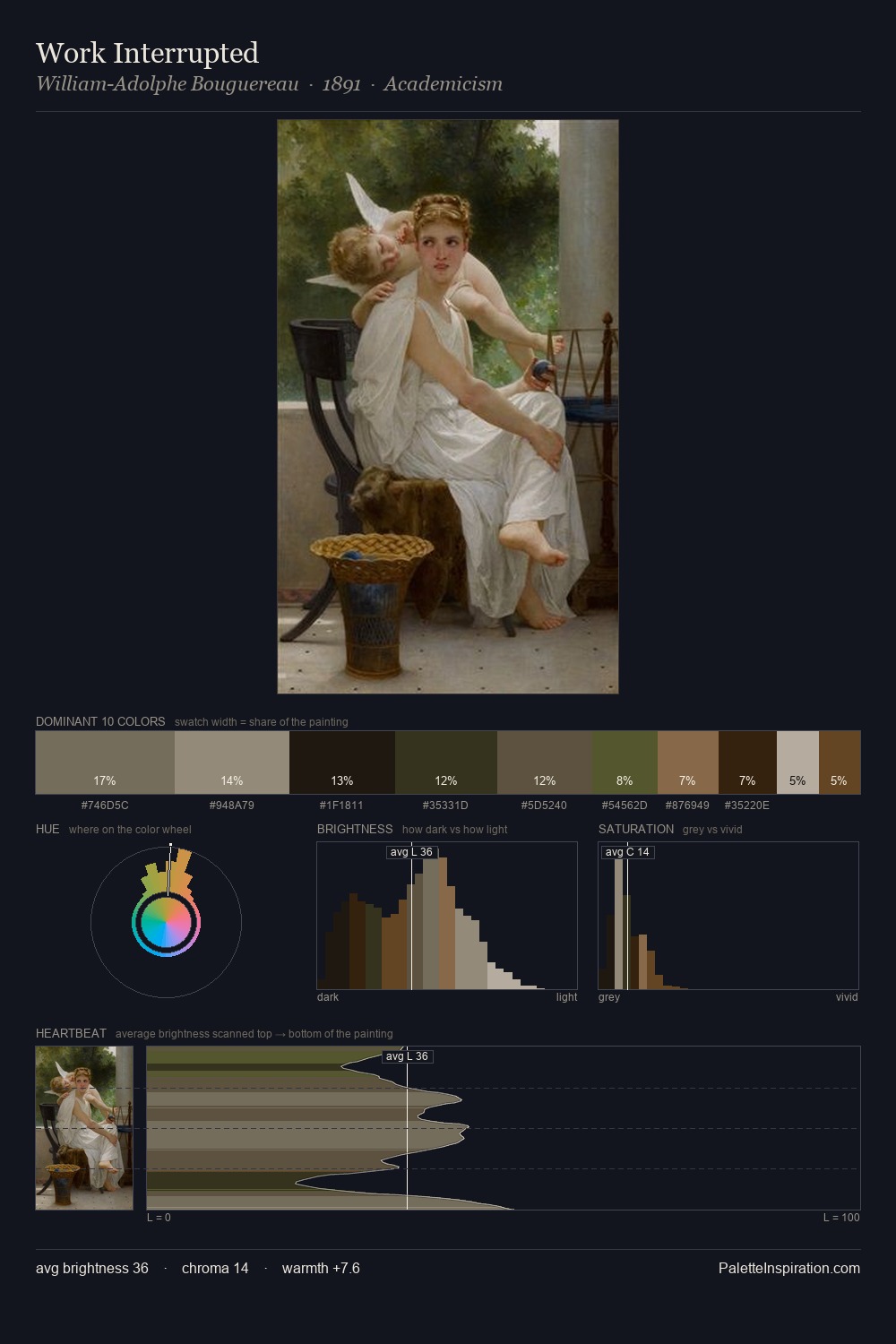Click the rightmost brown 5% swatch
This screenshot has height=1344, width=896.
click(840, 762)
